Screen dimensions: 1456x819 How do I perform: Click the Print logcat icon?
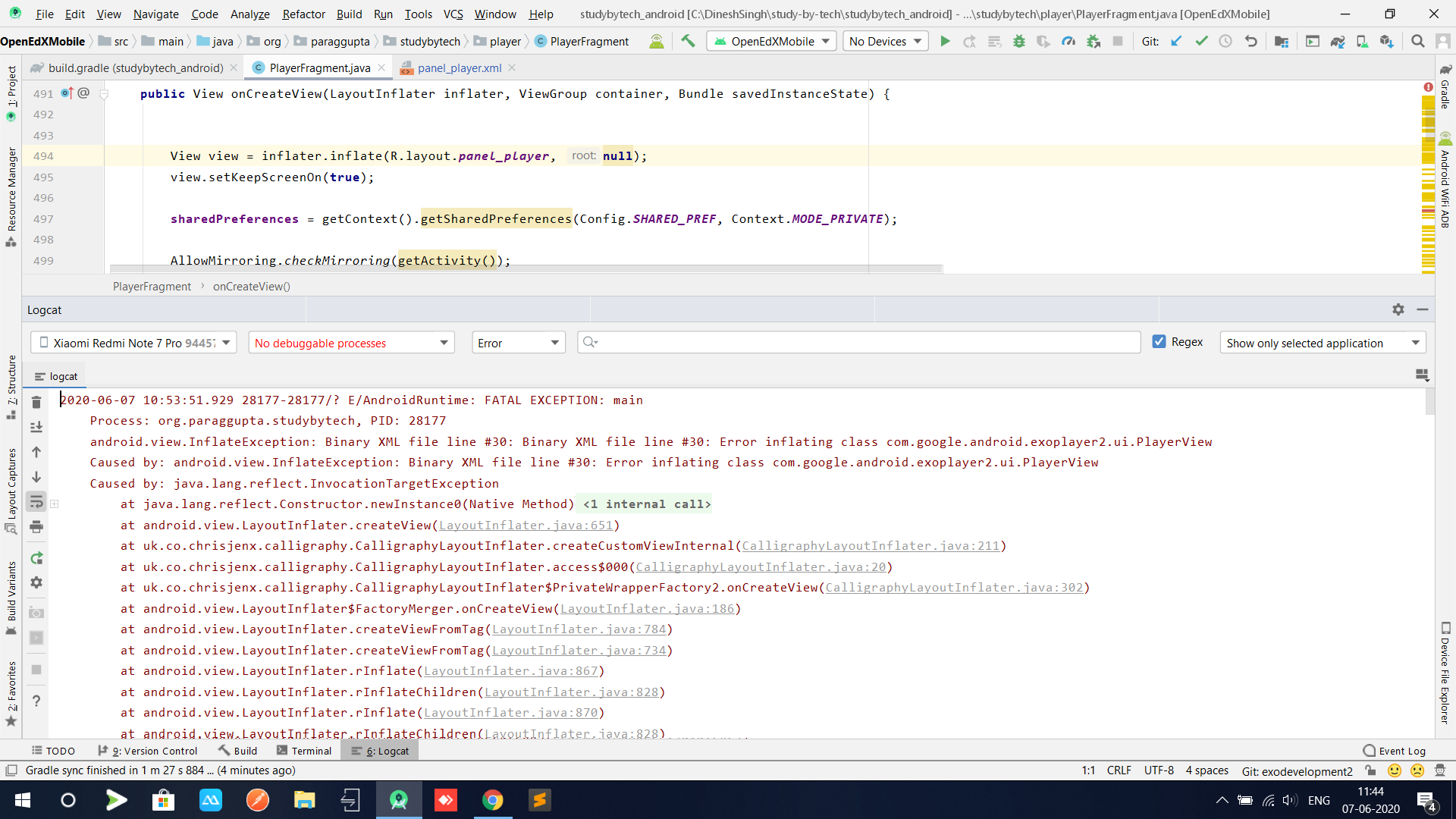point(36,527)
